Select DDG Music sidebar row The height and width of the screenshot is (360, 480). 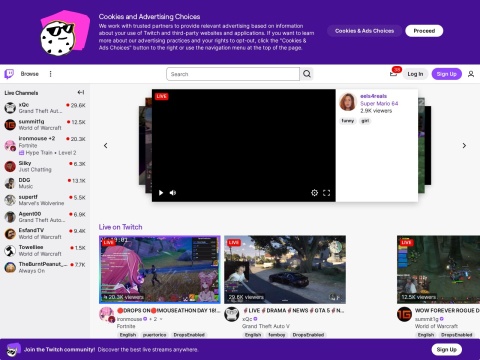(x=45, y=183)
